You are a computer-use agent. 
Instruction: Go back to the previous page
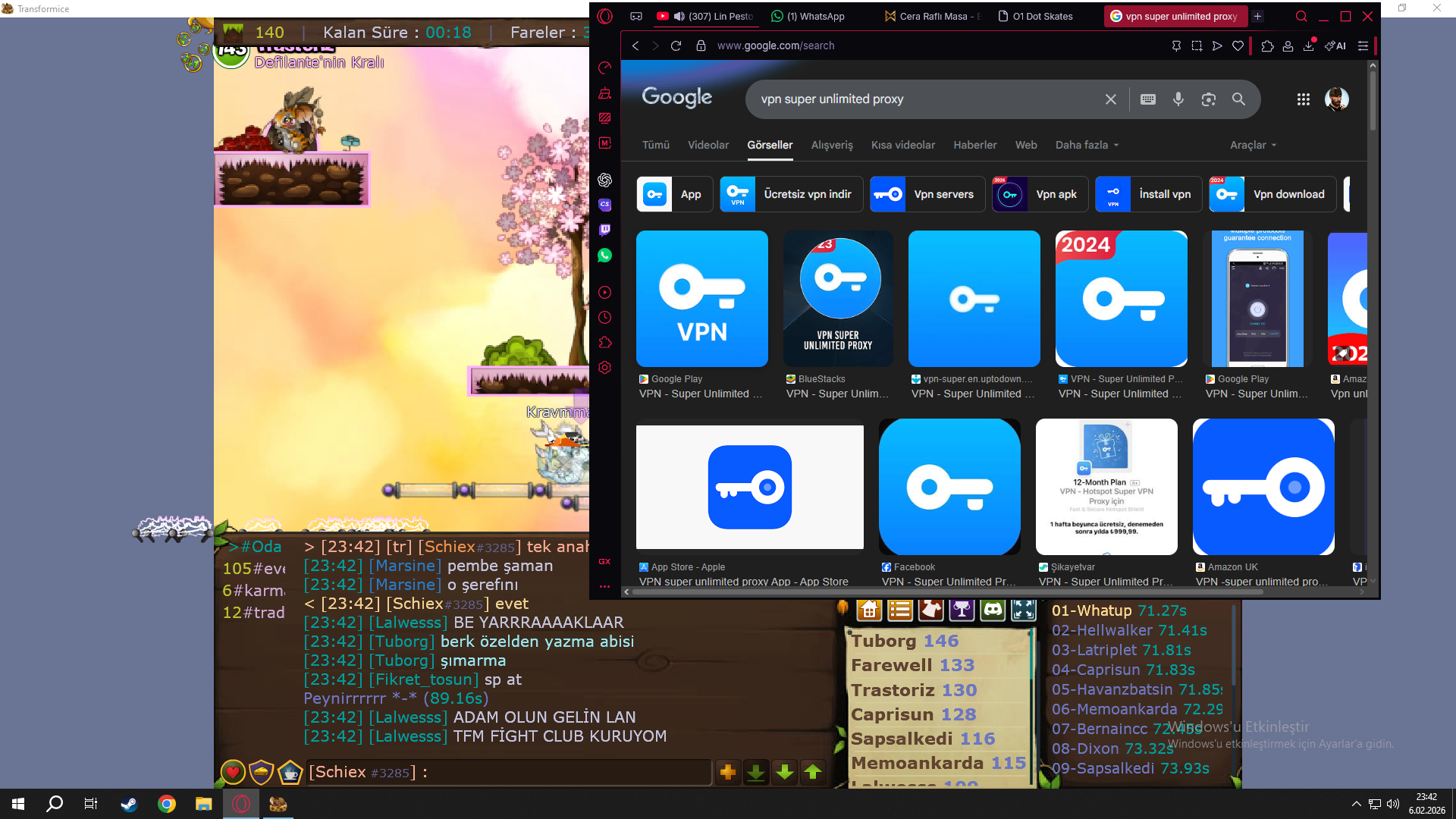coord(635,45)
